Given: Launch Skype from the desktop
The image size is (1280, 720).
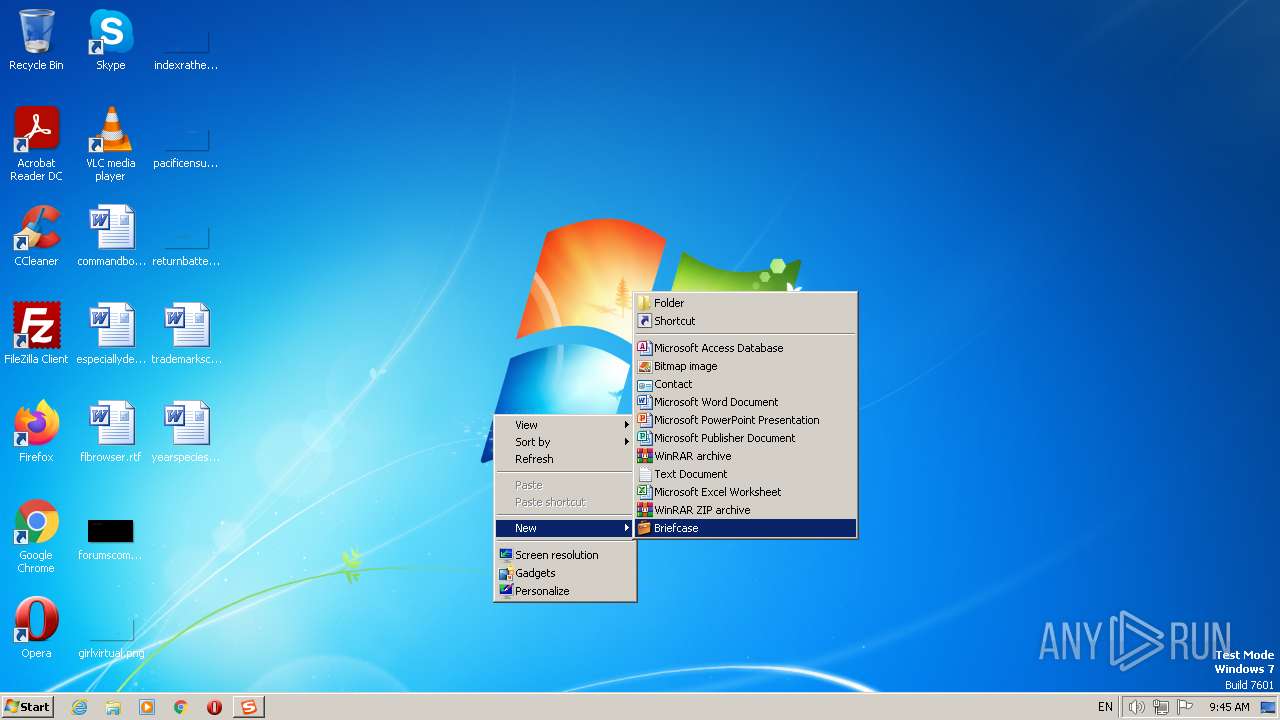Looking at the screenshot, I should (x=110, y=40).
